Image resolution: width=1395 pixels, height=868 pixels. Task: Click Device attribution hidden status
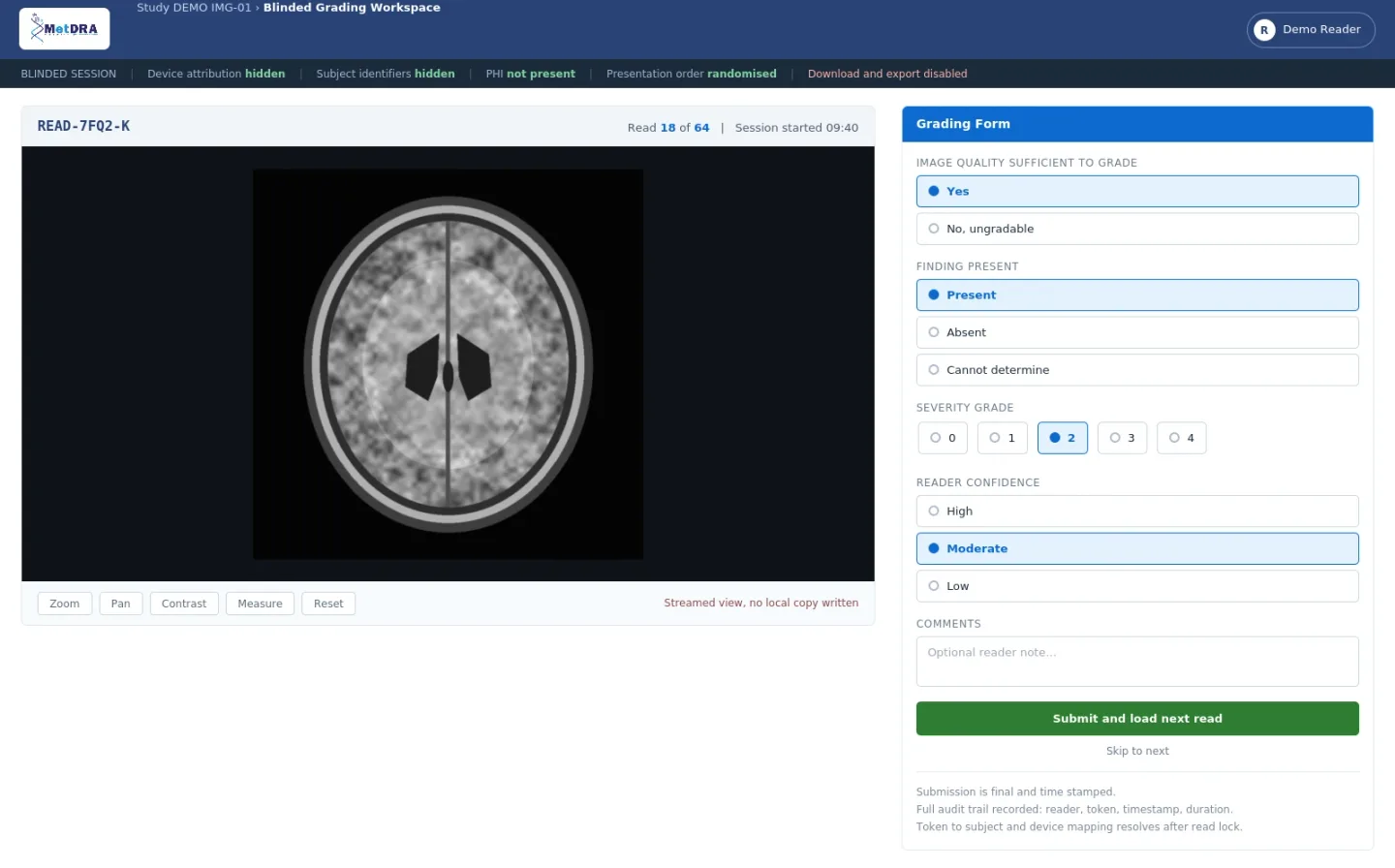[x=216, y=74]
